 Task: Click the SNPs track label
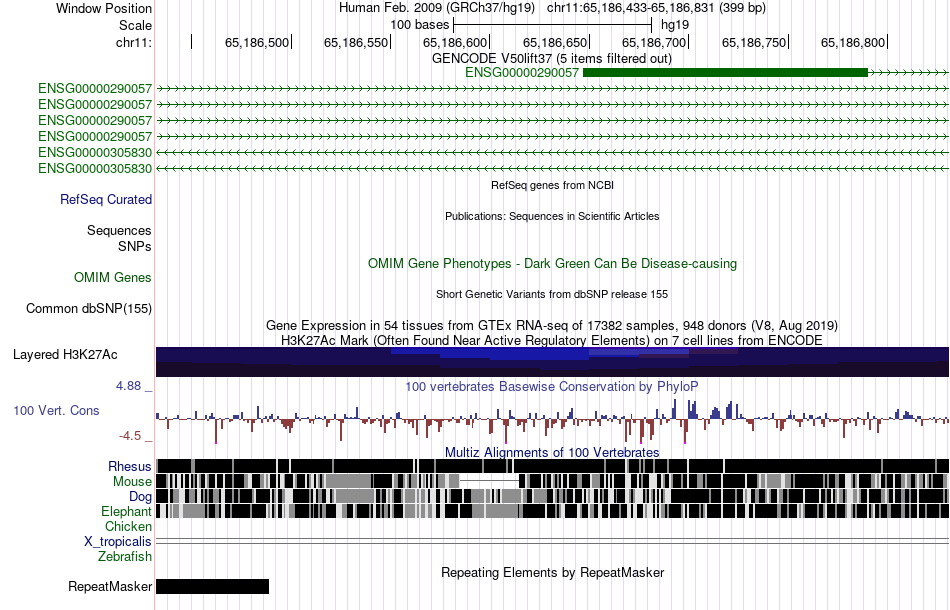coord(135,247)
